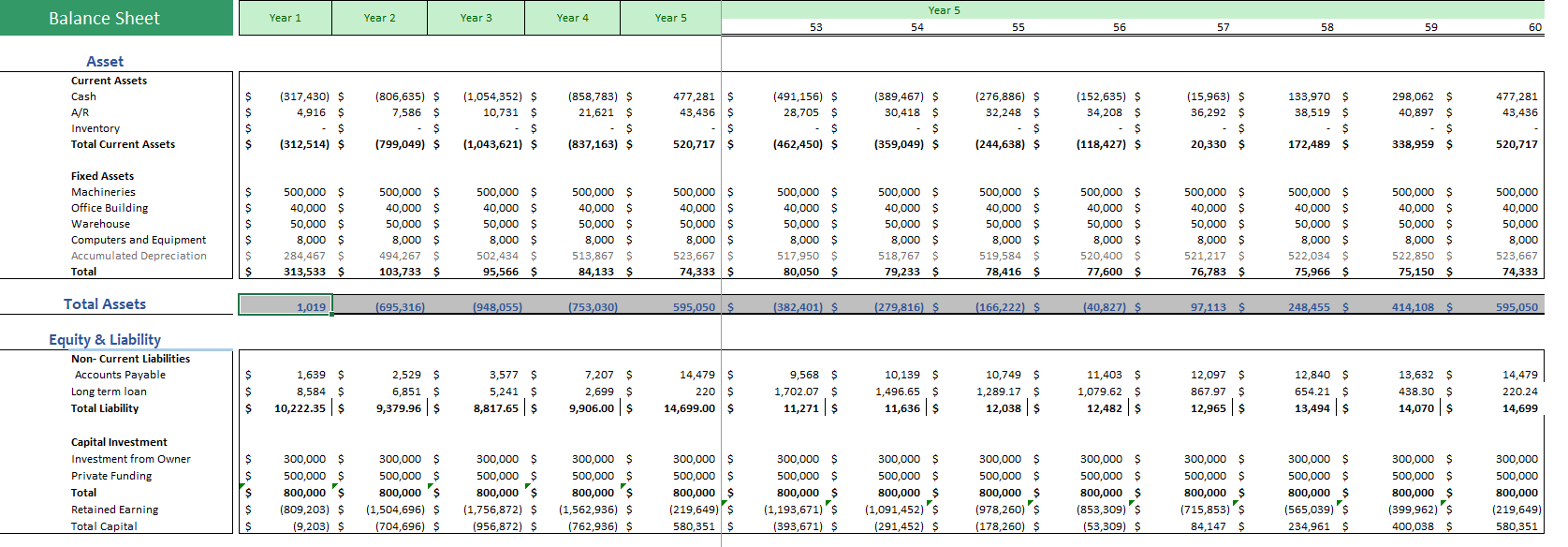
Task: Click the Total Liability label
Action: point(105,408)
